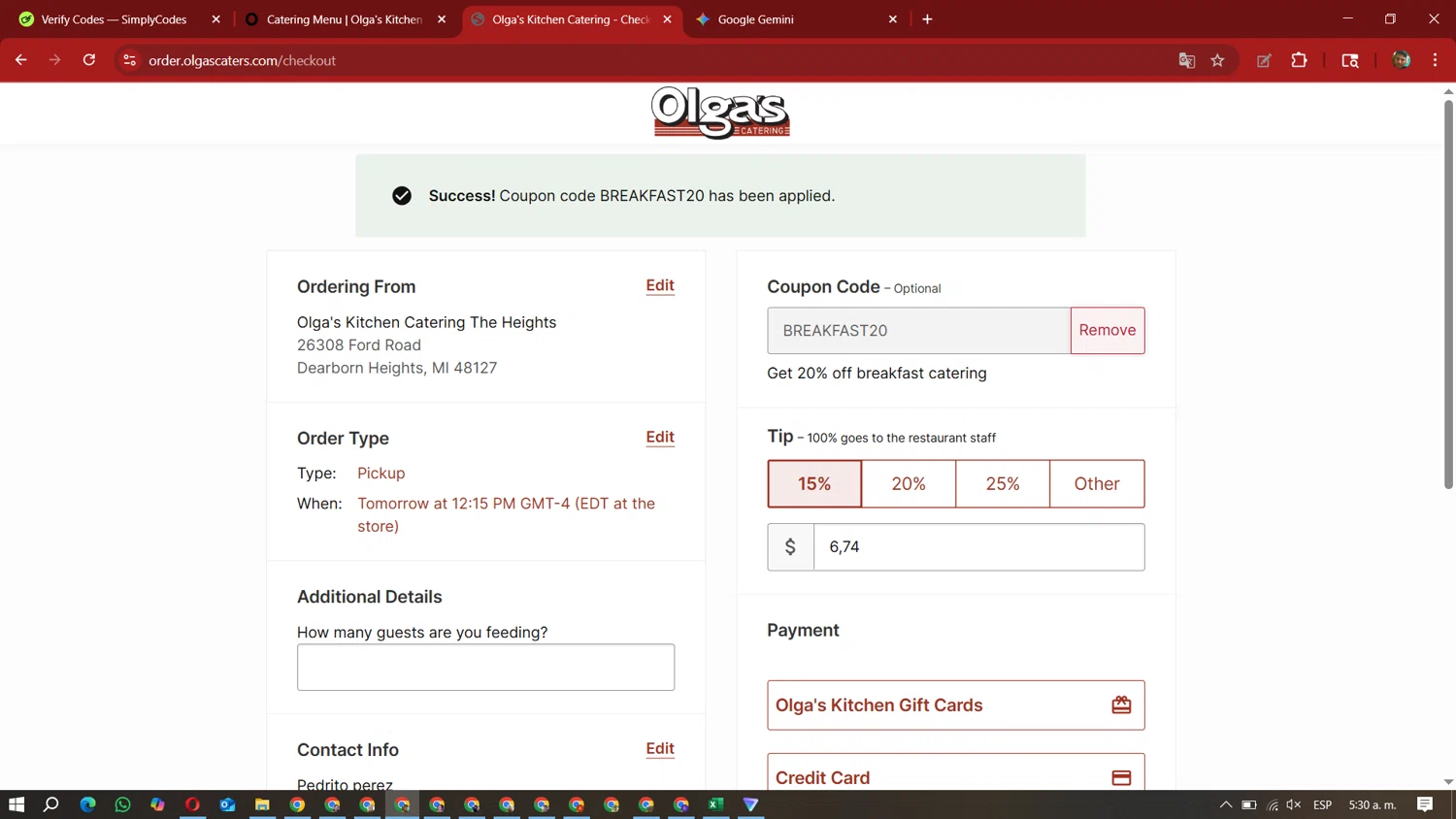Viewport: 1456px width, 819px height.
Task: Open Opera browser from taskbar
Action: 192,804
